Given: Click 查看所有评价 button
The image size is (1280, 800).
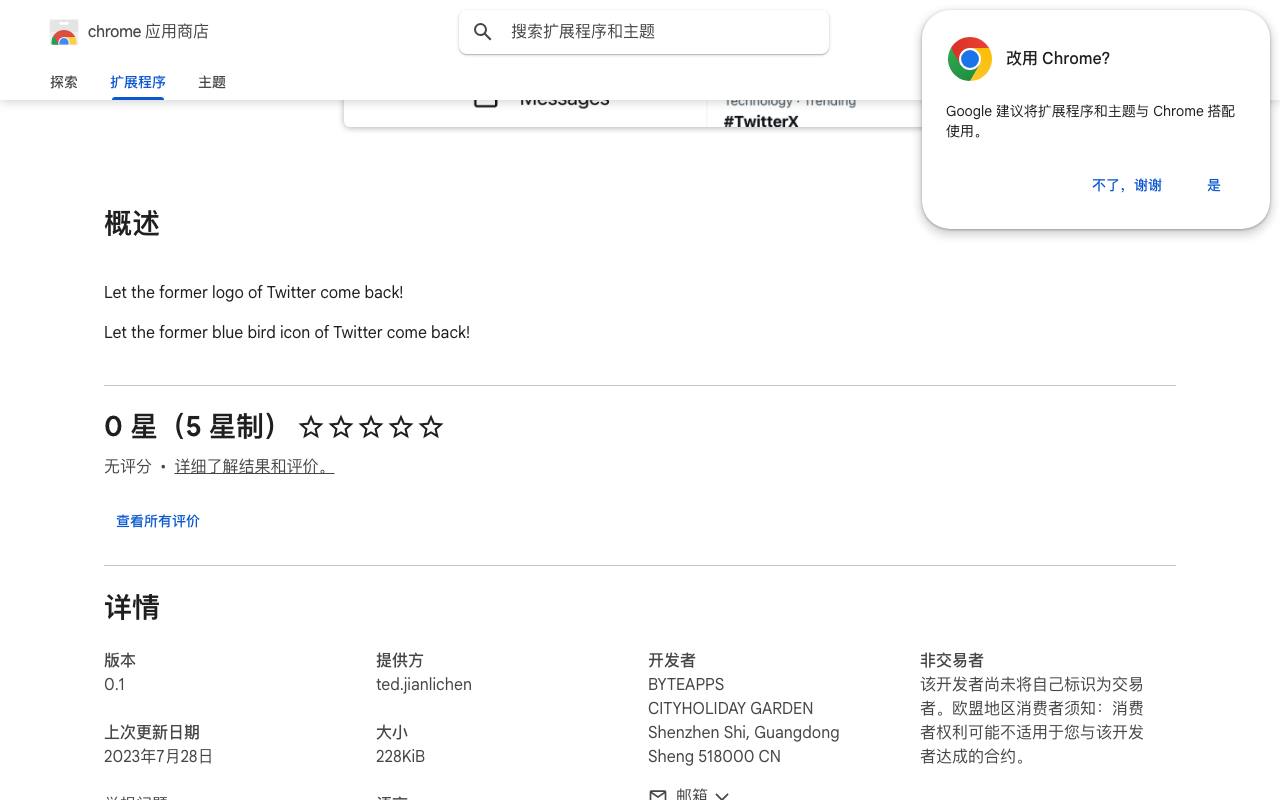Looking at the screenshot, I should [x=158, y=521].
